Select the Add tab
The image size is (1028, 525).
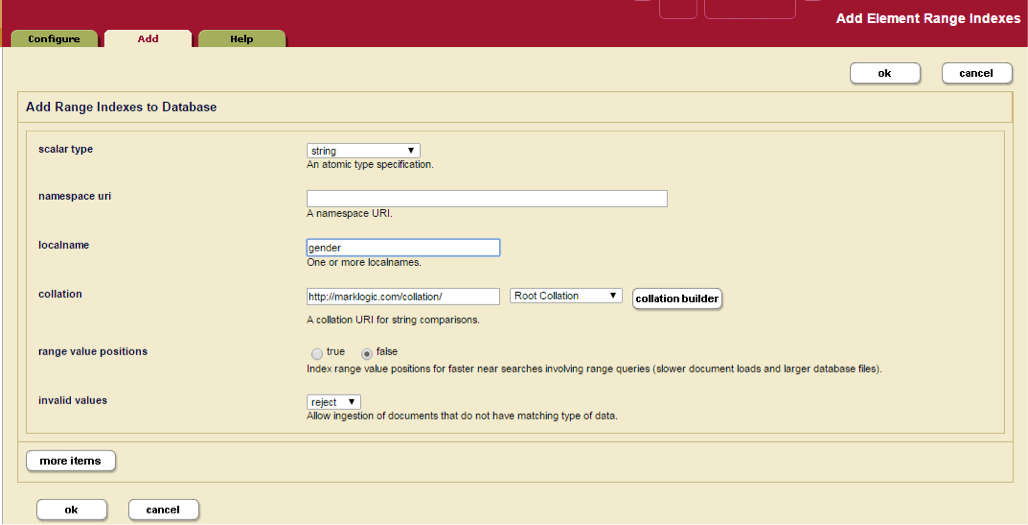tap(148, 39)
